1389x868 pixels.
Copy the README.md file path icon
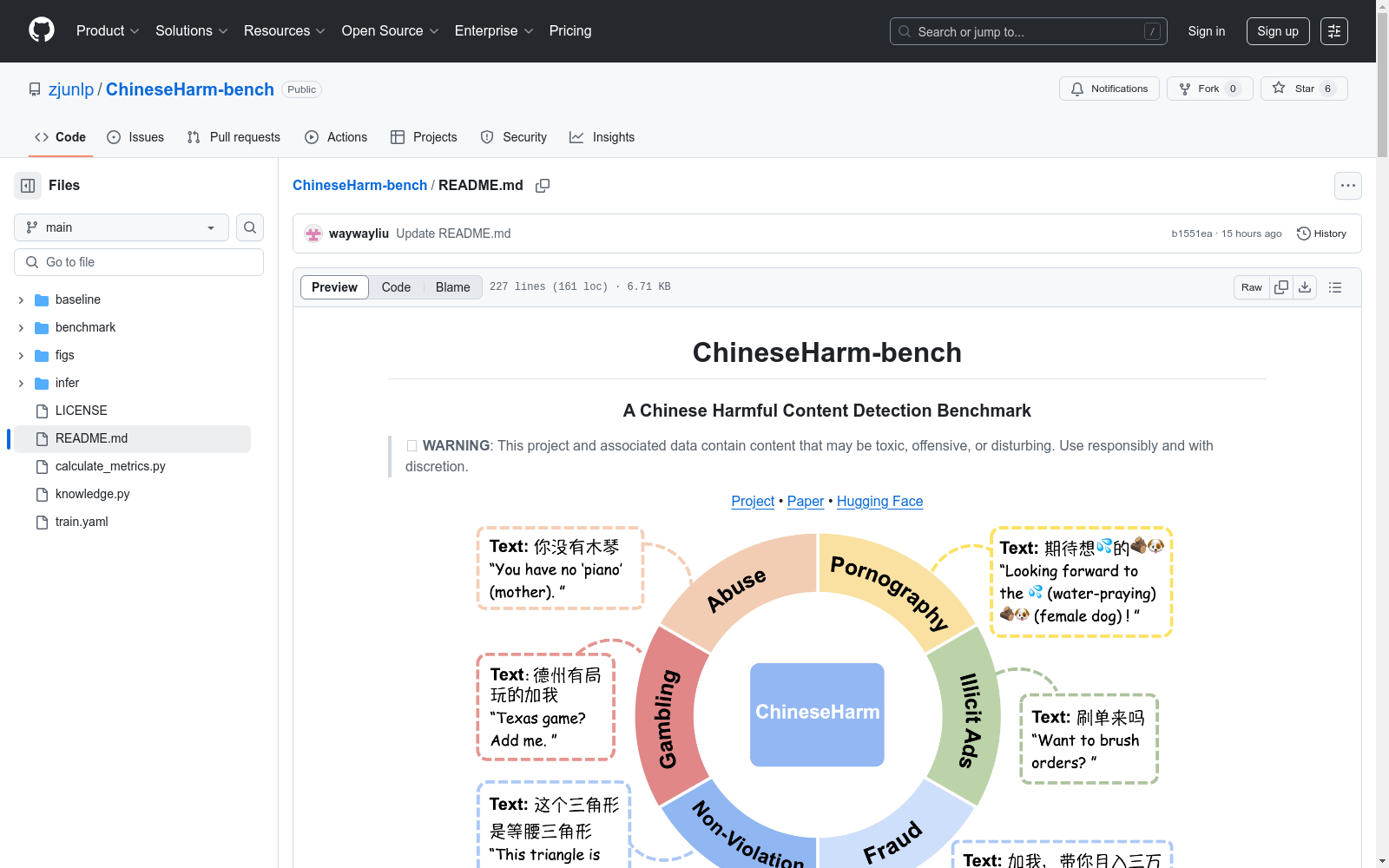coord(543,185)
